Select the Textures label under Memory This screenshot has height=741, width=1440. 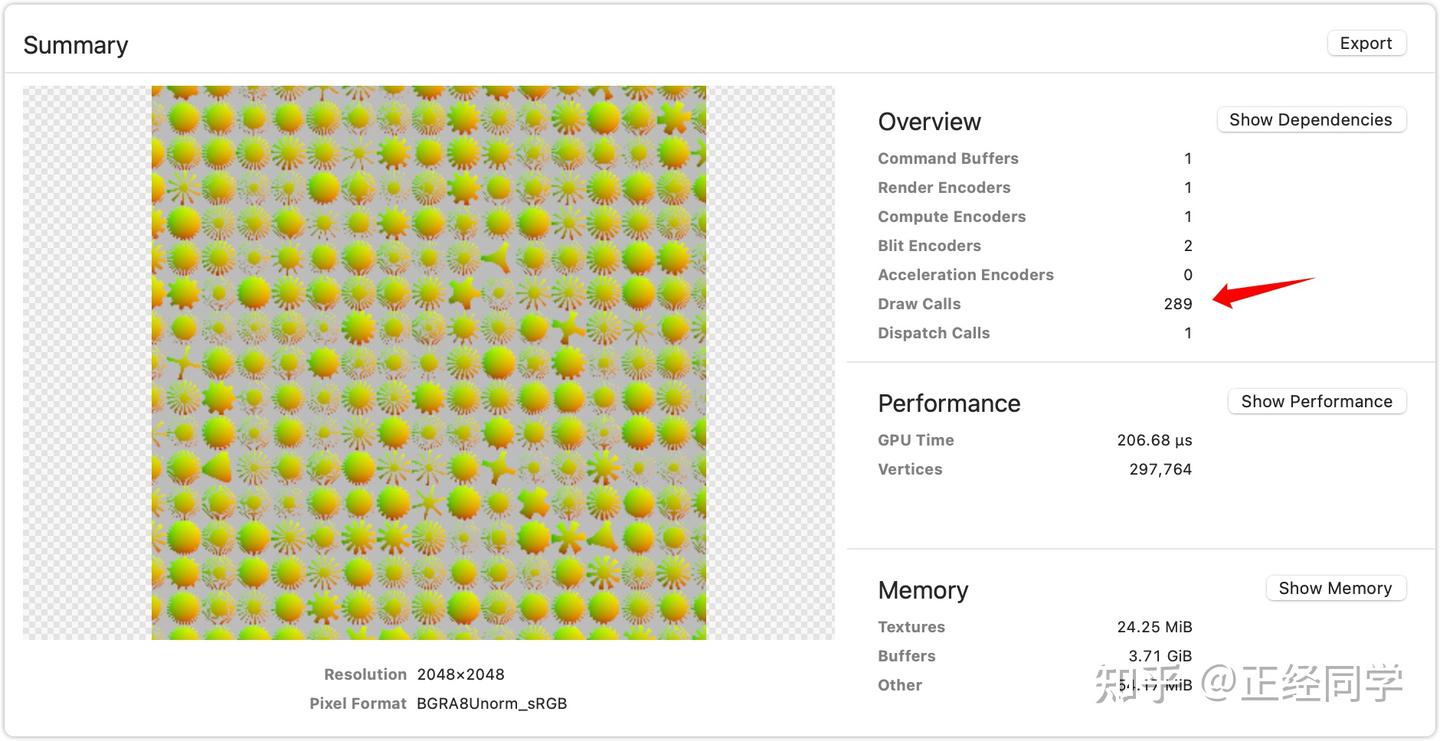coord(911,627)
